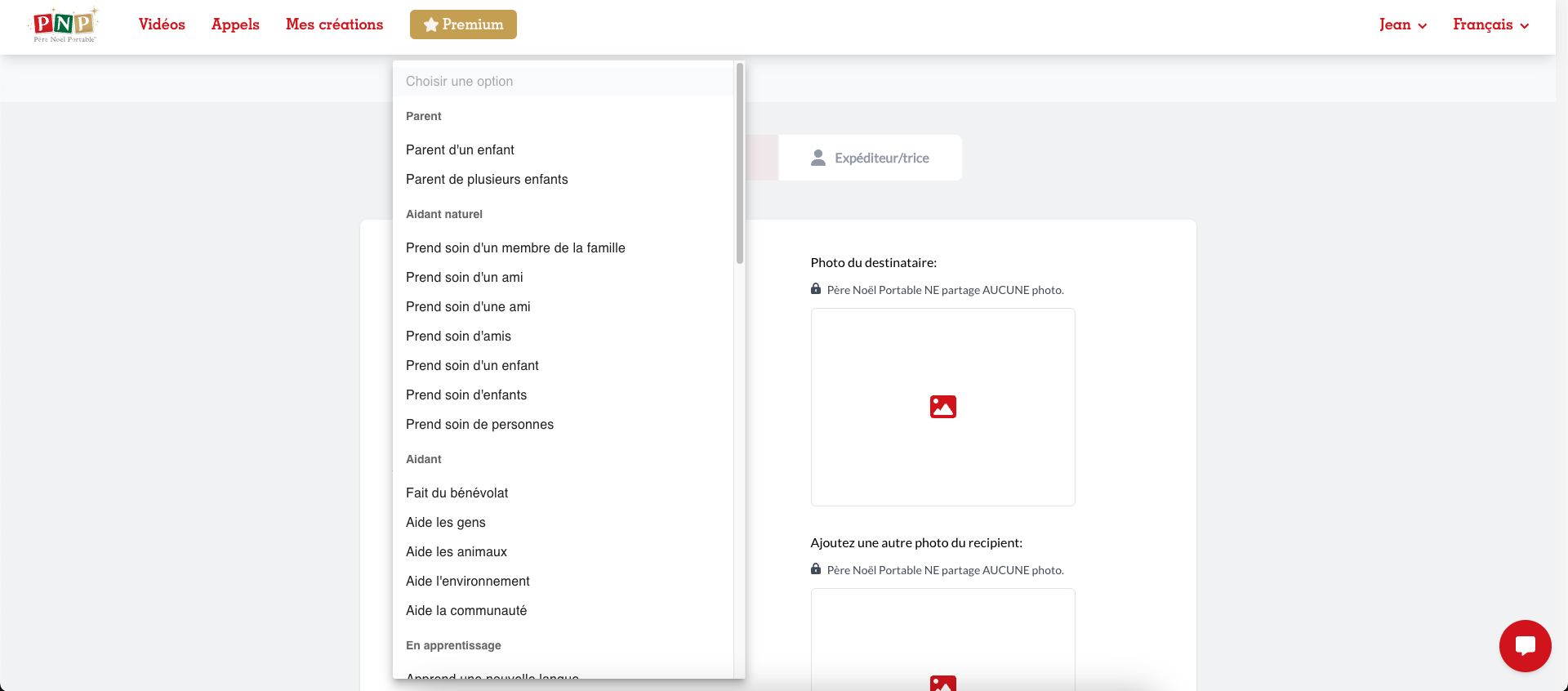Viewport: 1568px width, 691px height.
Task: Open the Jean account dropdown
Action: (1403, 25)
